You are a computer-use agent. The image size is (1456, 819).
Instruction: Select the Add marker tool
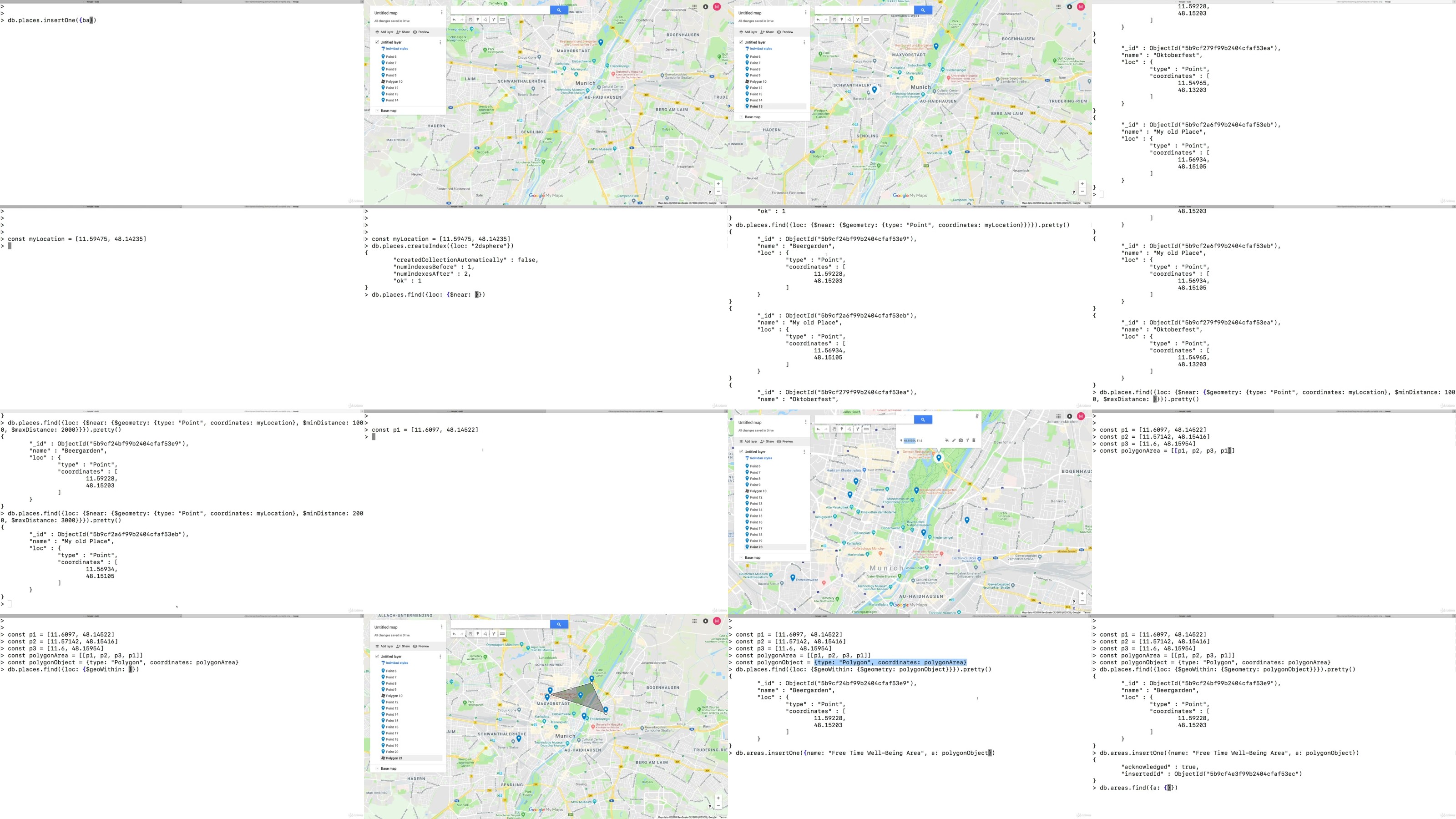478,20
